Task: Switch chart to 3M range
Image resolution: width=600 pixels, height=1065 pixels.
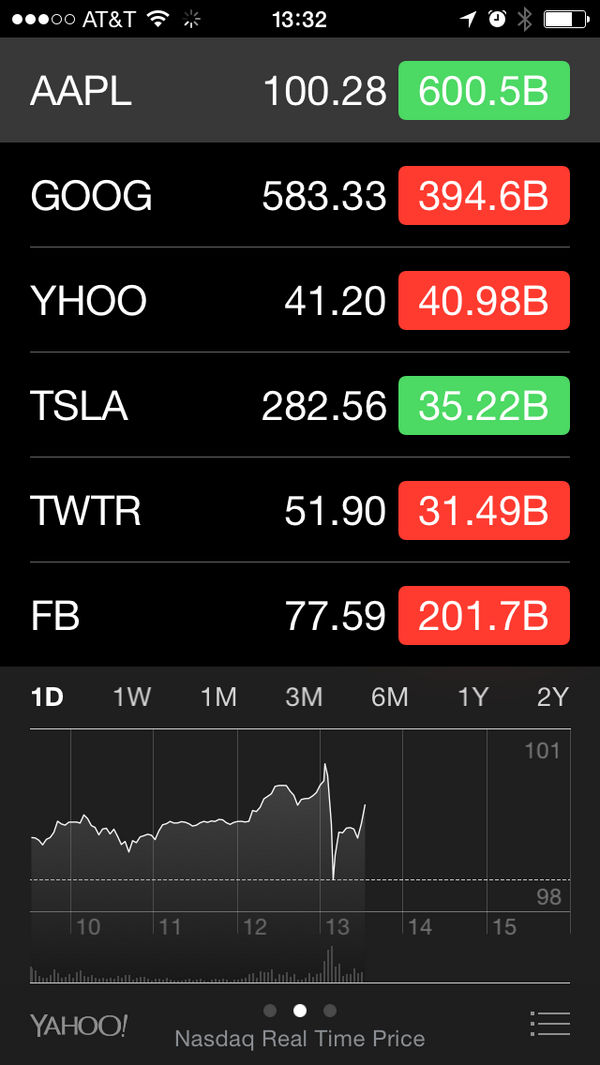Action: pyautogui.click(x=304, y=697)
